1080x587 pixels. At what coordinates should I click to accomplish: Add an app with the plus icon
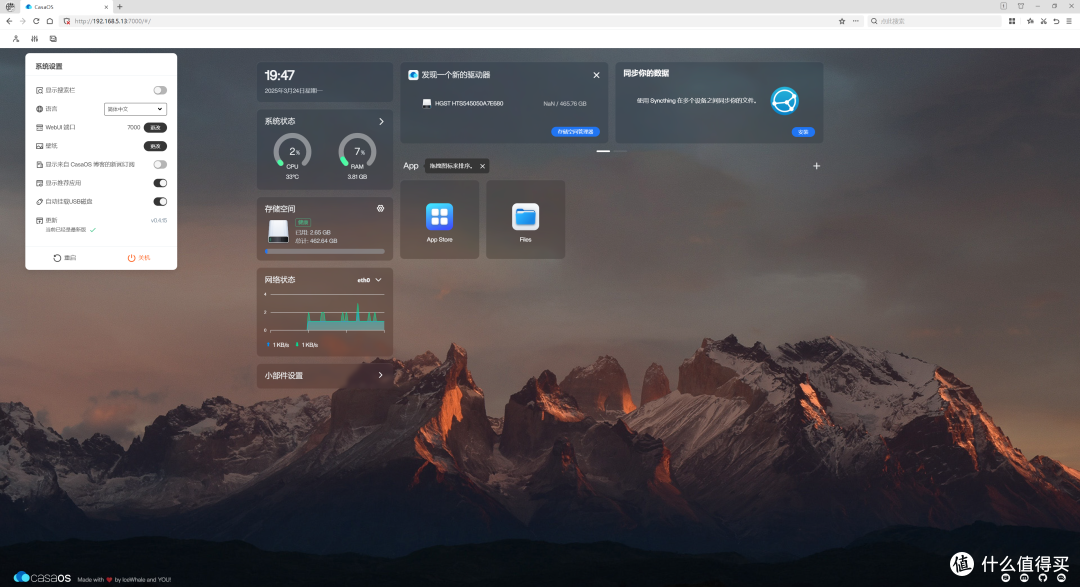click(816, 166)
